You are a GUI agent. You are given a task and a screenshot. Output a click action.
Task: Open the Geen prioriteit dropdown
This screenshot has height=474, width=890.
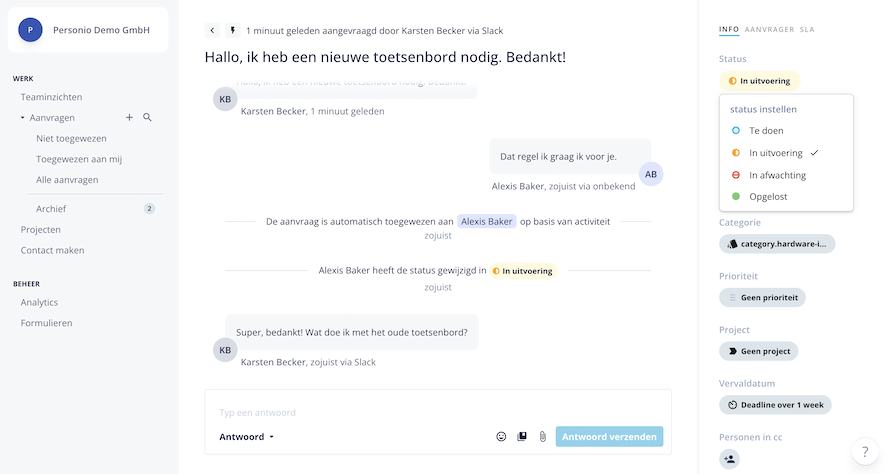click(x=762, y=297)
